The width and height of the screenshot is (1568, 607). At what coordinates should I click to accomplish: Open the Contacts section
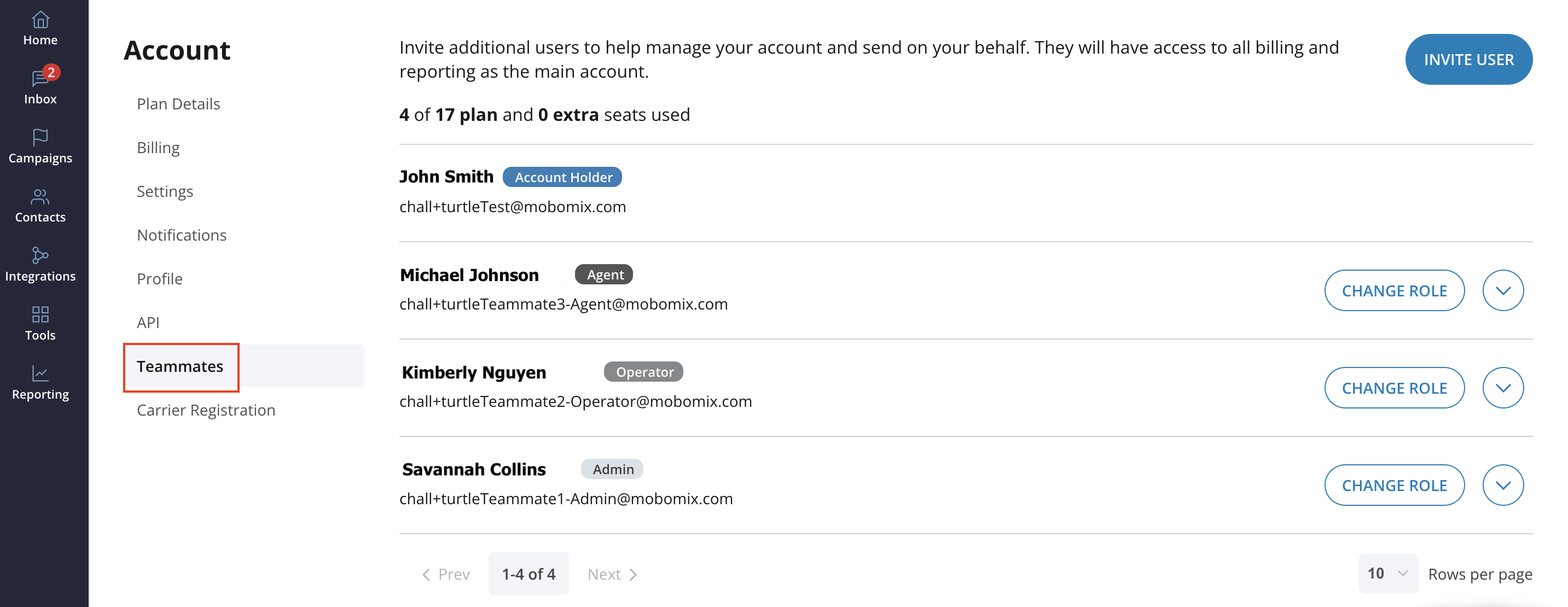pos(39,205)
